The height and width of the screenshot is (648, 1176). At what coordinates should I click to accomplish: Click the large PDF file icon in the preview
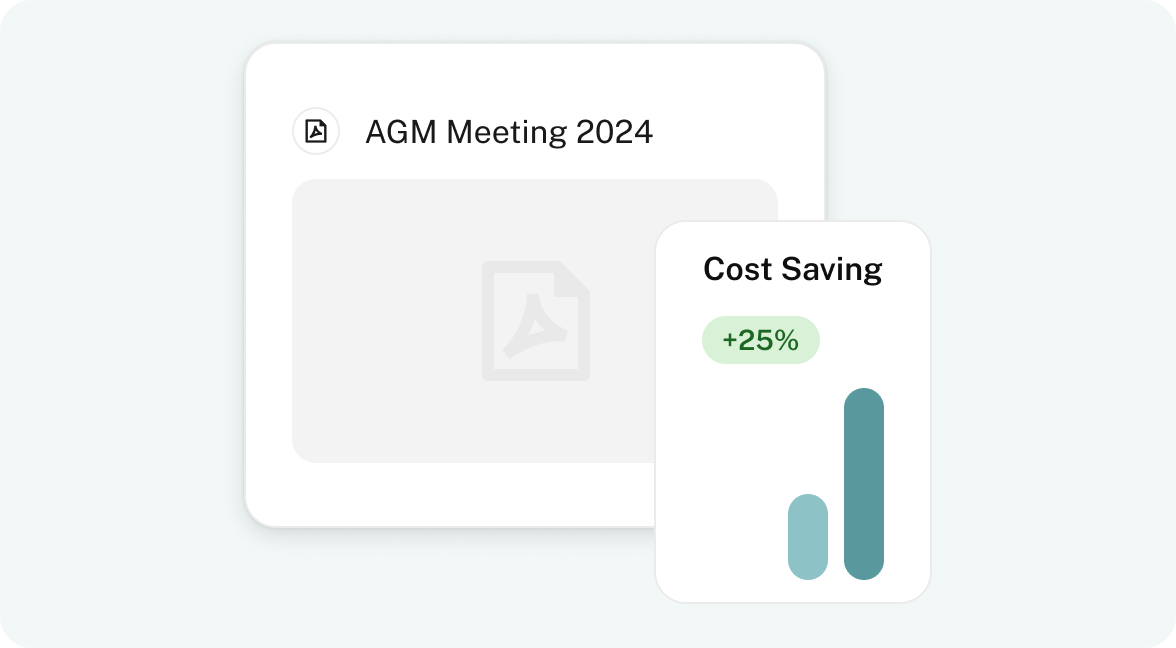point(535,320)
